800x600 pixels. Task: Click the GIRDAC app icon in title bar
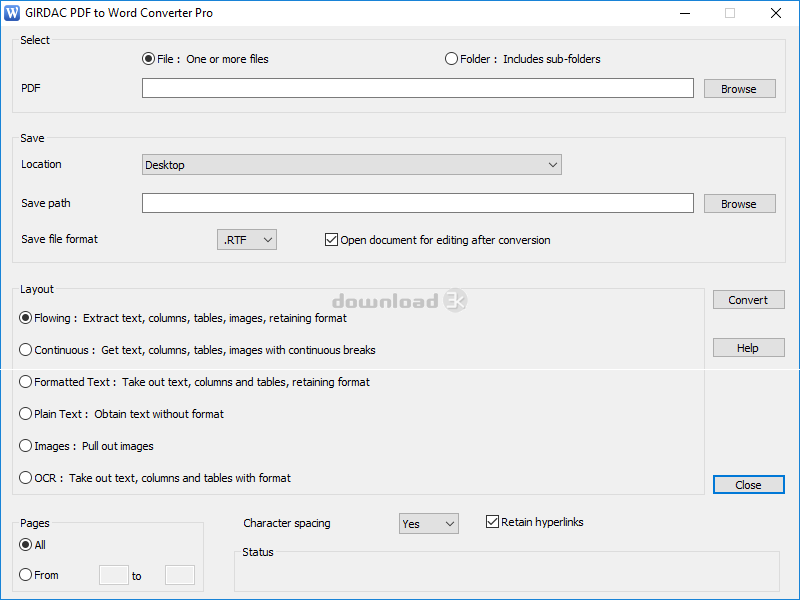point(12,13)
